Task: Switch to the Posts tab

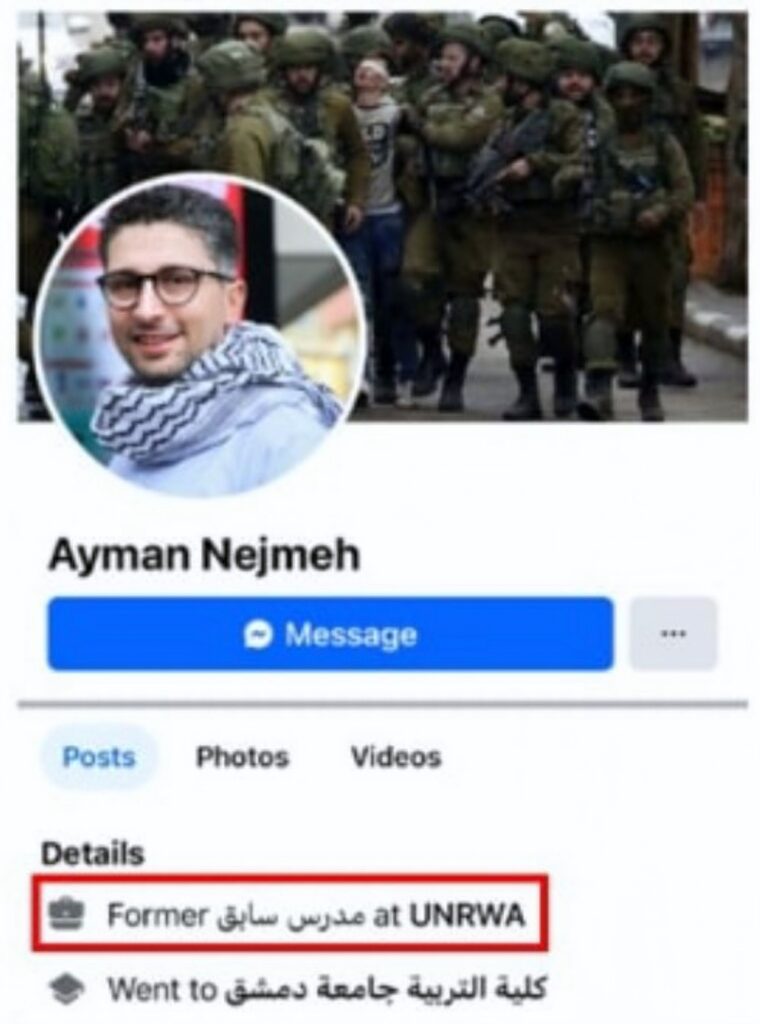Action: pyautogui.click(x=99, y=757)
